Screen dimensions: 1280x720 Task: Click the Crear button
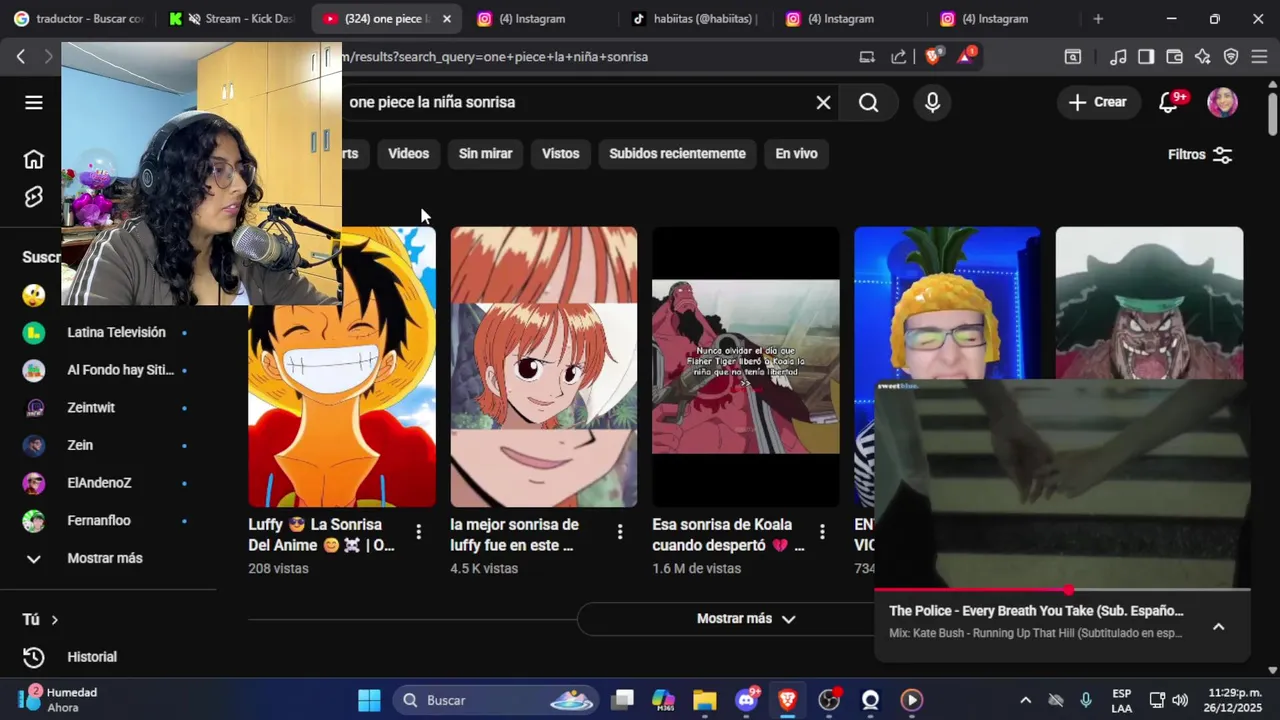(x=1097, y=102)
